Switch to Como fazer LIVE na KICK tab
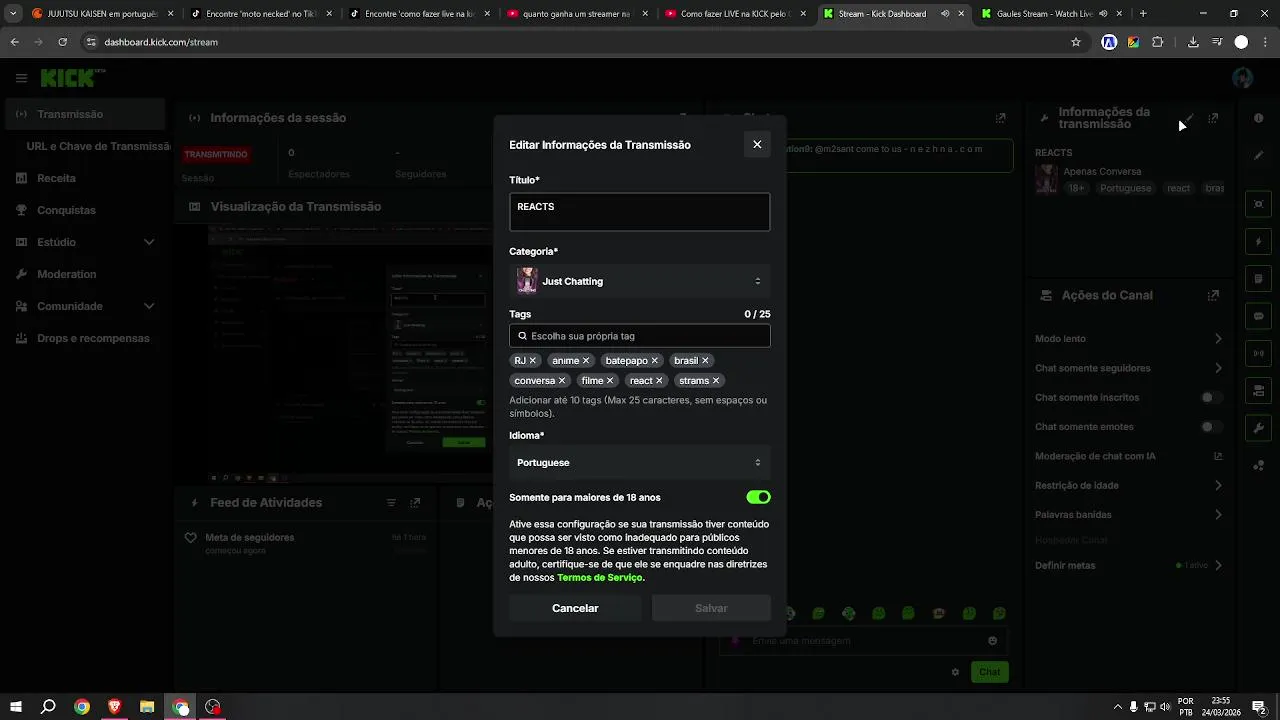The width and height of the screenshot is (1280, 720). coord(734,14)
